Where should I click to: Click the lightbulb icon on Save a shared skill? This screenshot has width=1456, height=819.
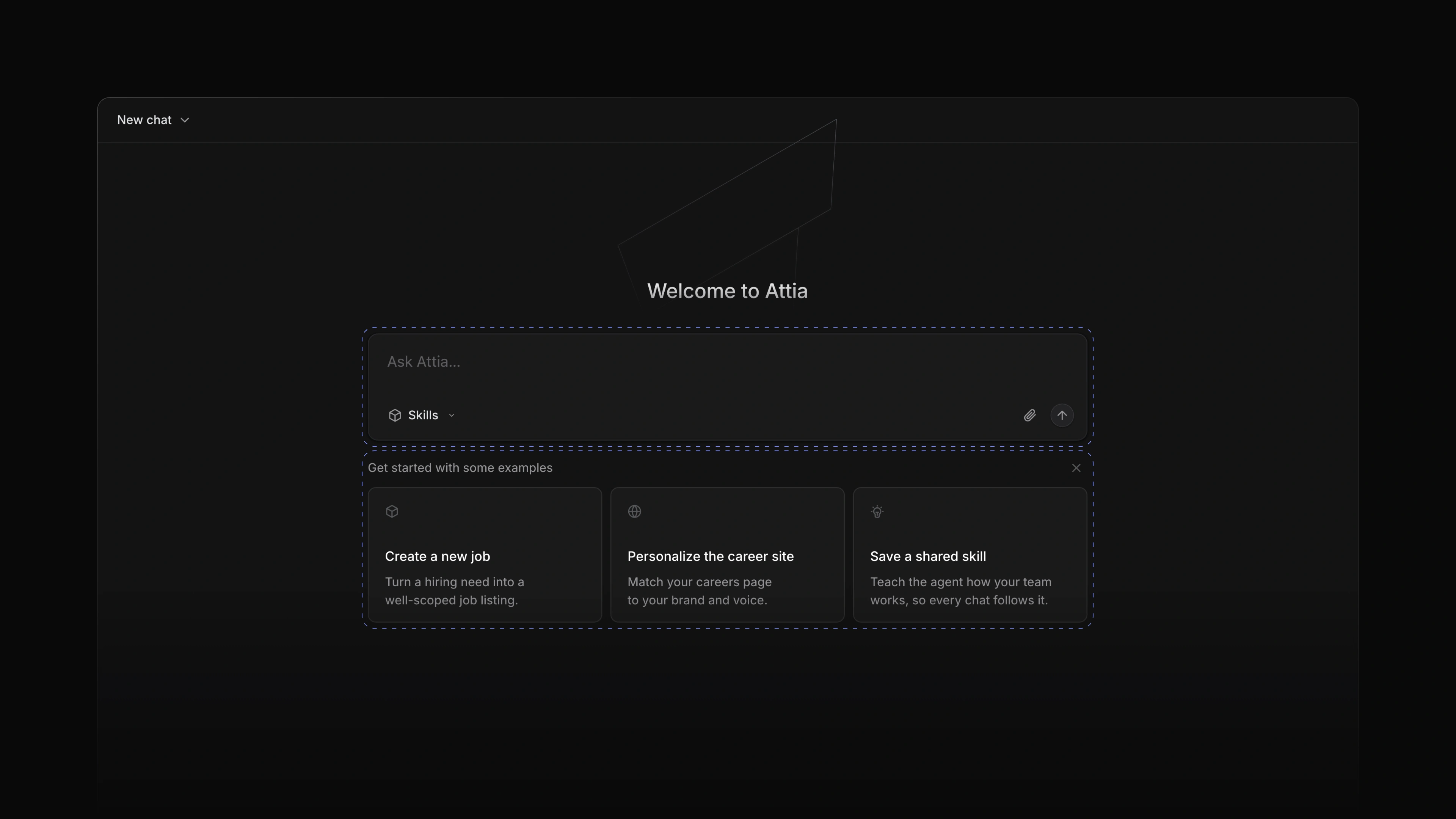877,511
